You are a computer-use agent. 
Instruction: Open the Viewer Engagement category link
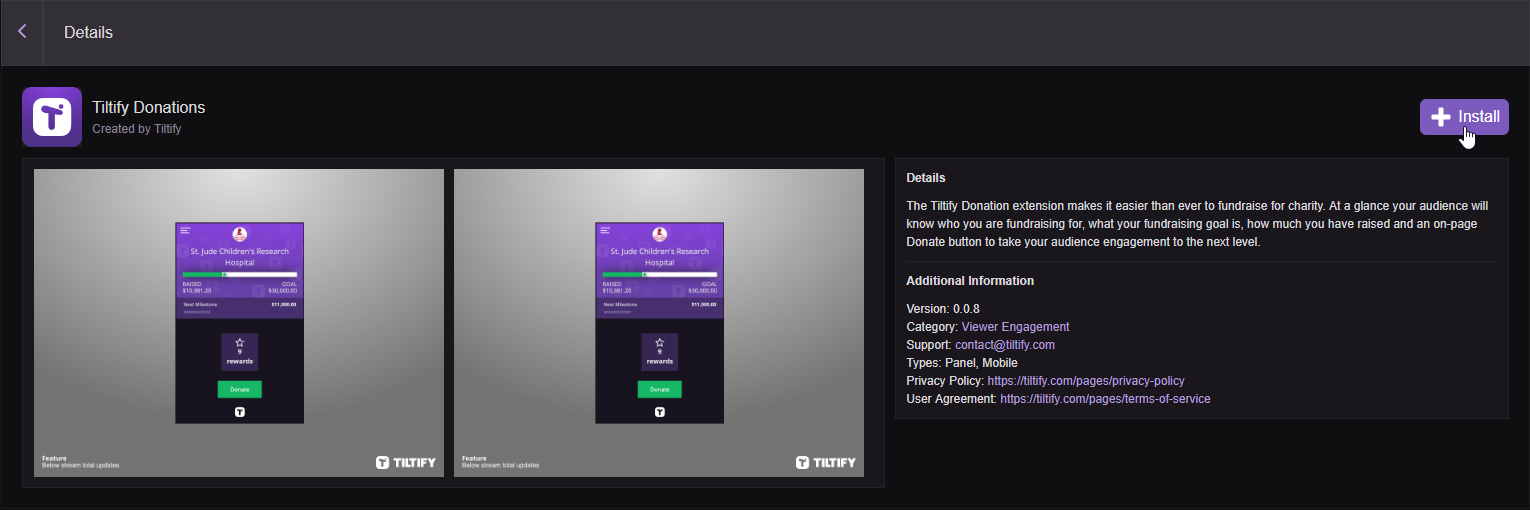[x=1015, y=327]
